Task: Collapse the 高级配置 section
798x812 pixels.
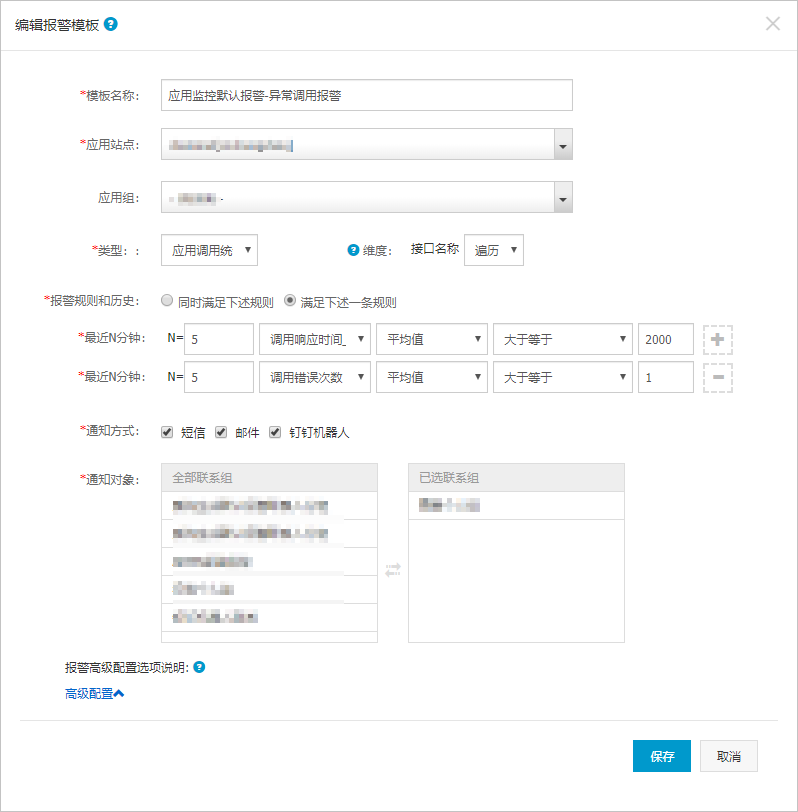Action: [x=94, y=693]
